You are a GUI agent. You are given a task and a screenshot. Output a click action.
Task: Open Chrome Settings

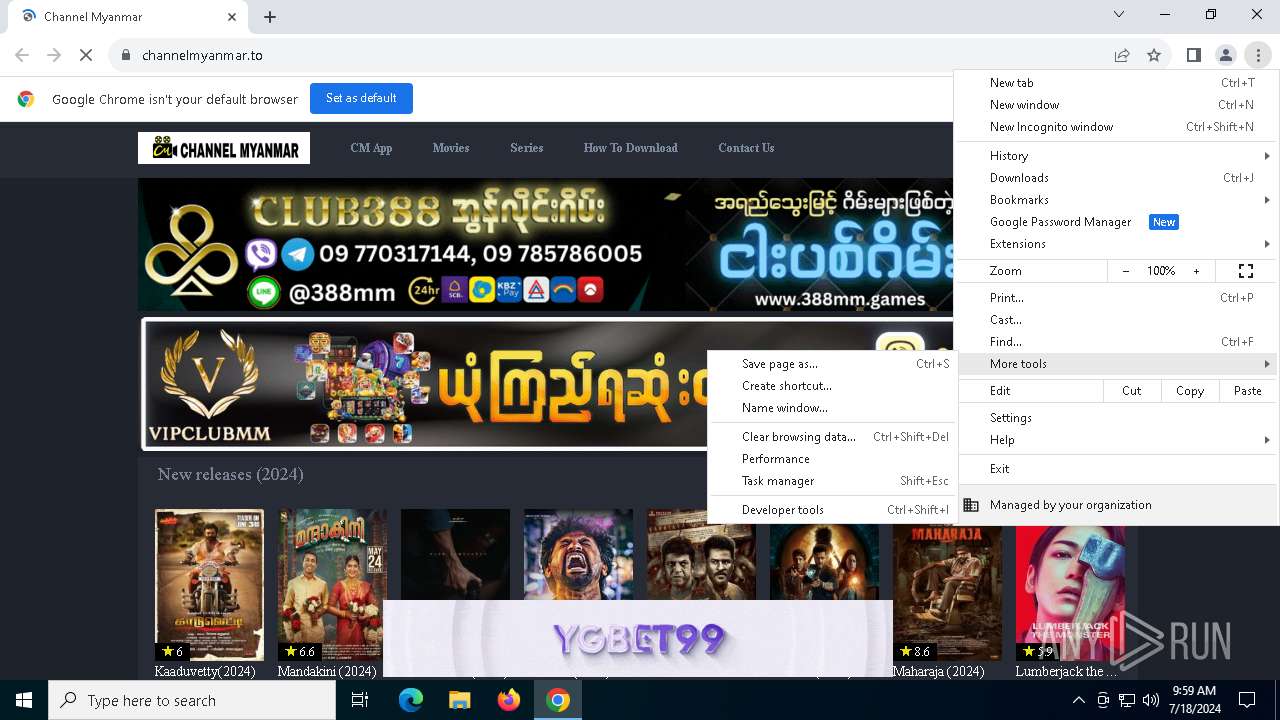1117,418
